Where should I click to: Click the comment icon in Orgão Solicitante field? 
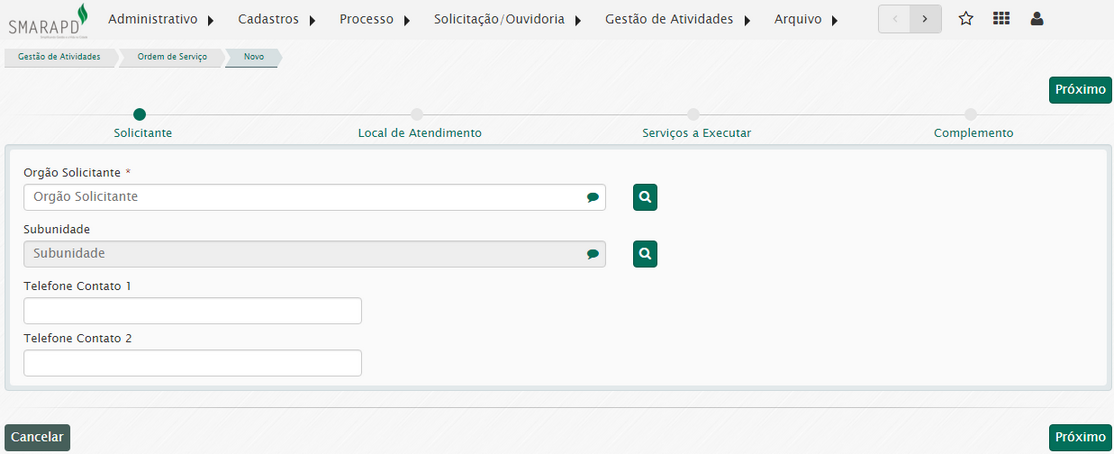593,198
